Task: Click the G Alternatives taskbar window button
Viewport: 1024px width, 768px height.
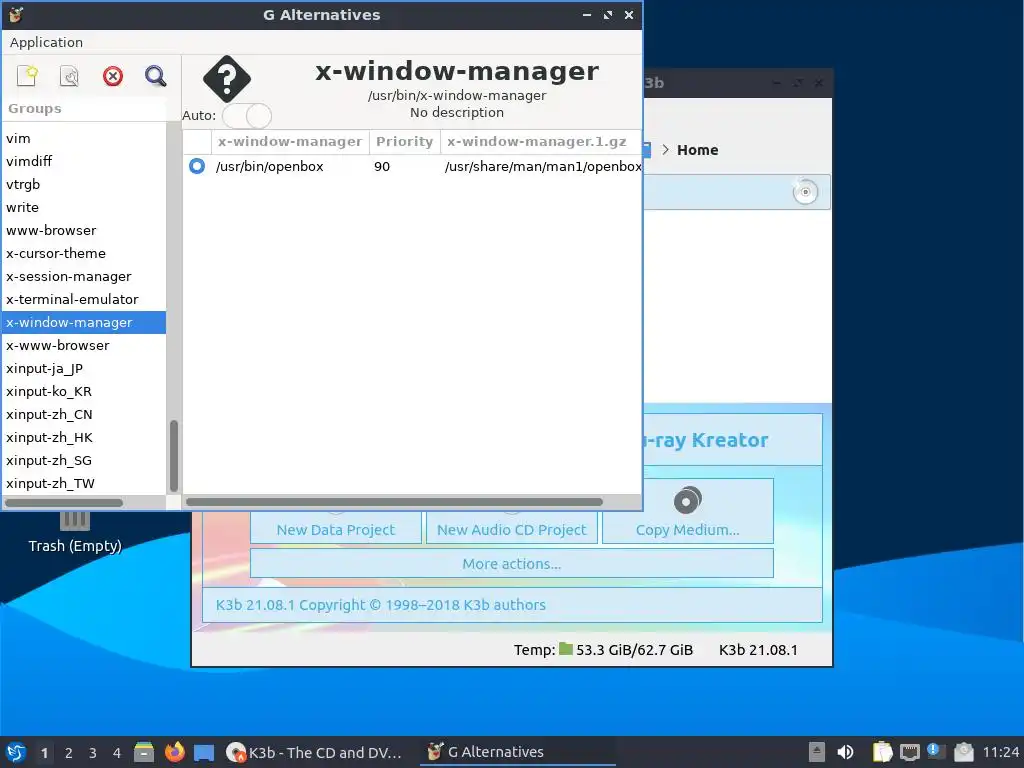Action: [x=518, y=752]
